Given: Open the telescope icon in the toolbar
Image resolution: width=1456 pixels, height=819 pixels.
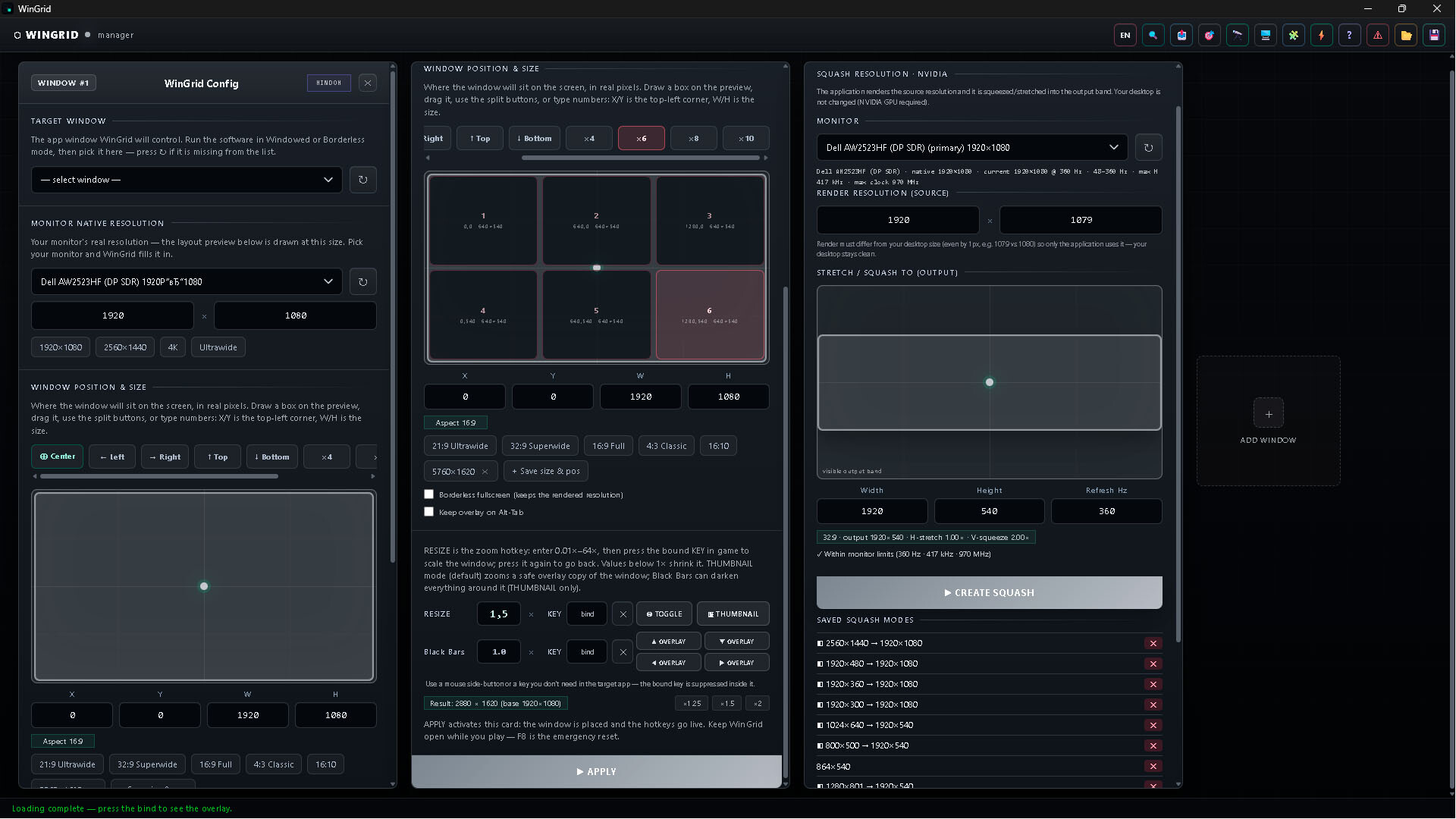Looking at the screenshot, I should pyautogui.click(x=1237, y=35).
